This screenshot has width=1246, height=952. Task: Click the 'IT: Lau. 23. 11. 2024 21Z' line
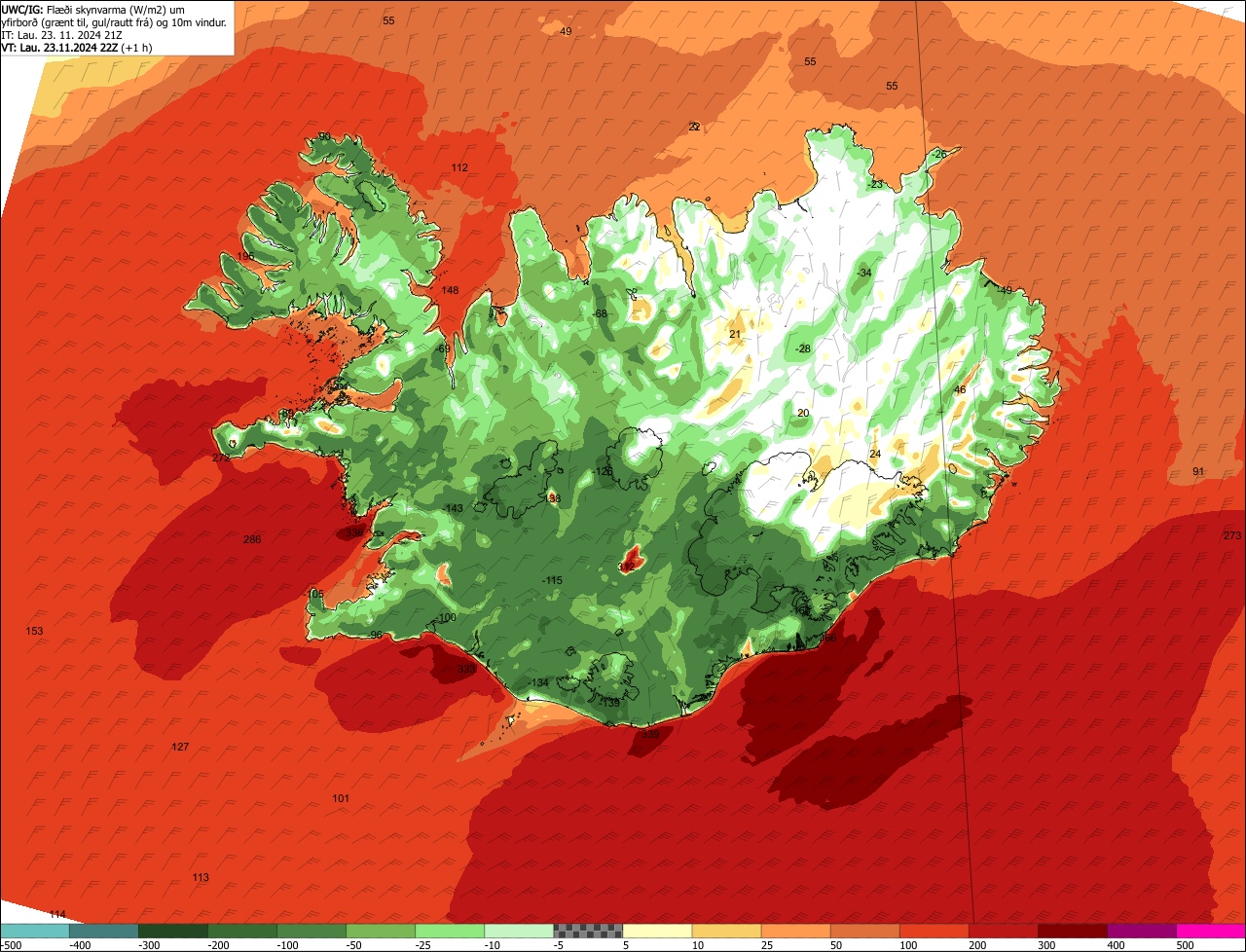pyautogui.click(x=62, y=35)
